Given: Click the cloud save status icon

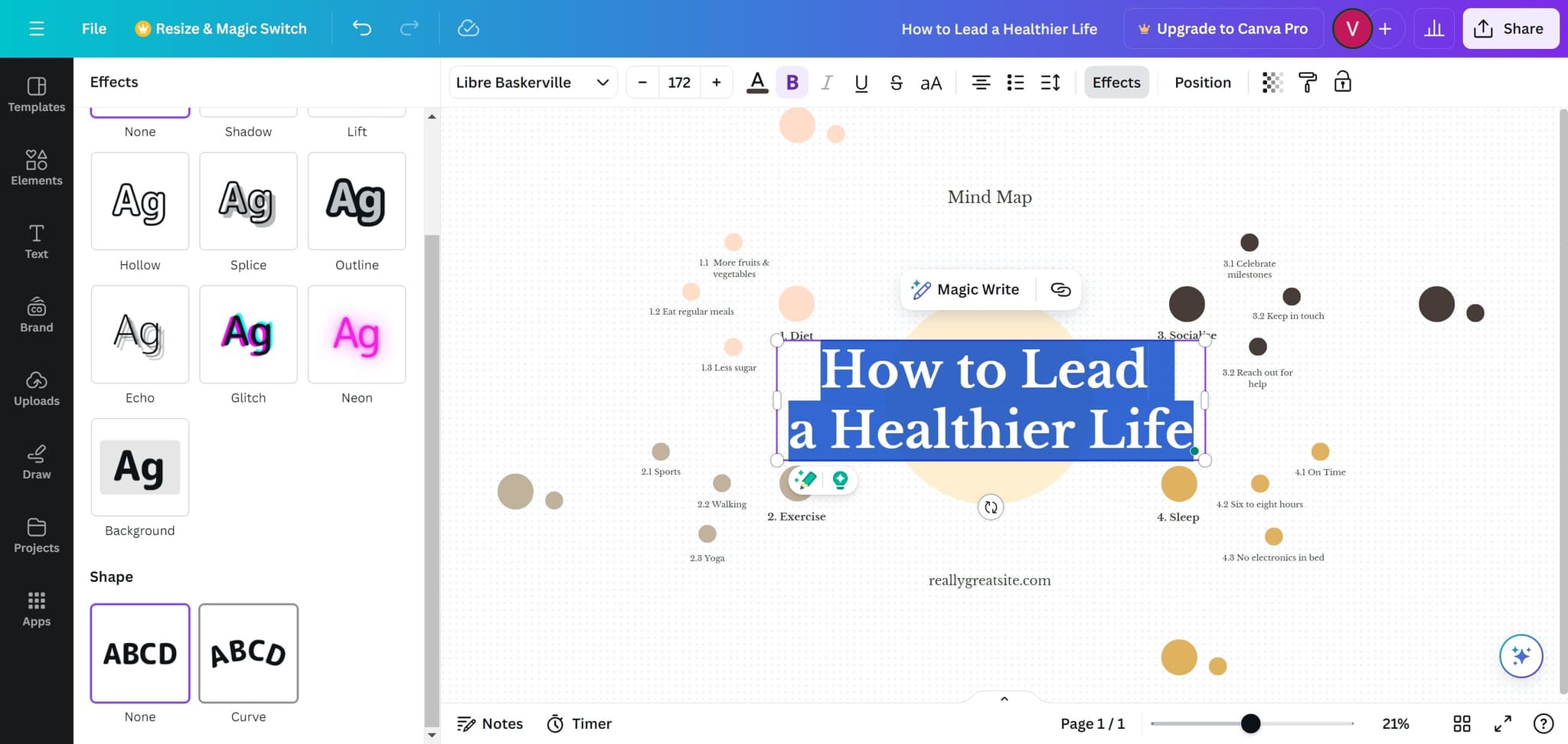Looking at the screenshot, I should pyautogui.click(x=468, y=28).
